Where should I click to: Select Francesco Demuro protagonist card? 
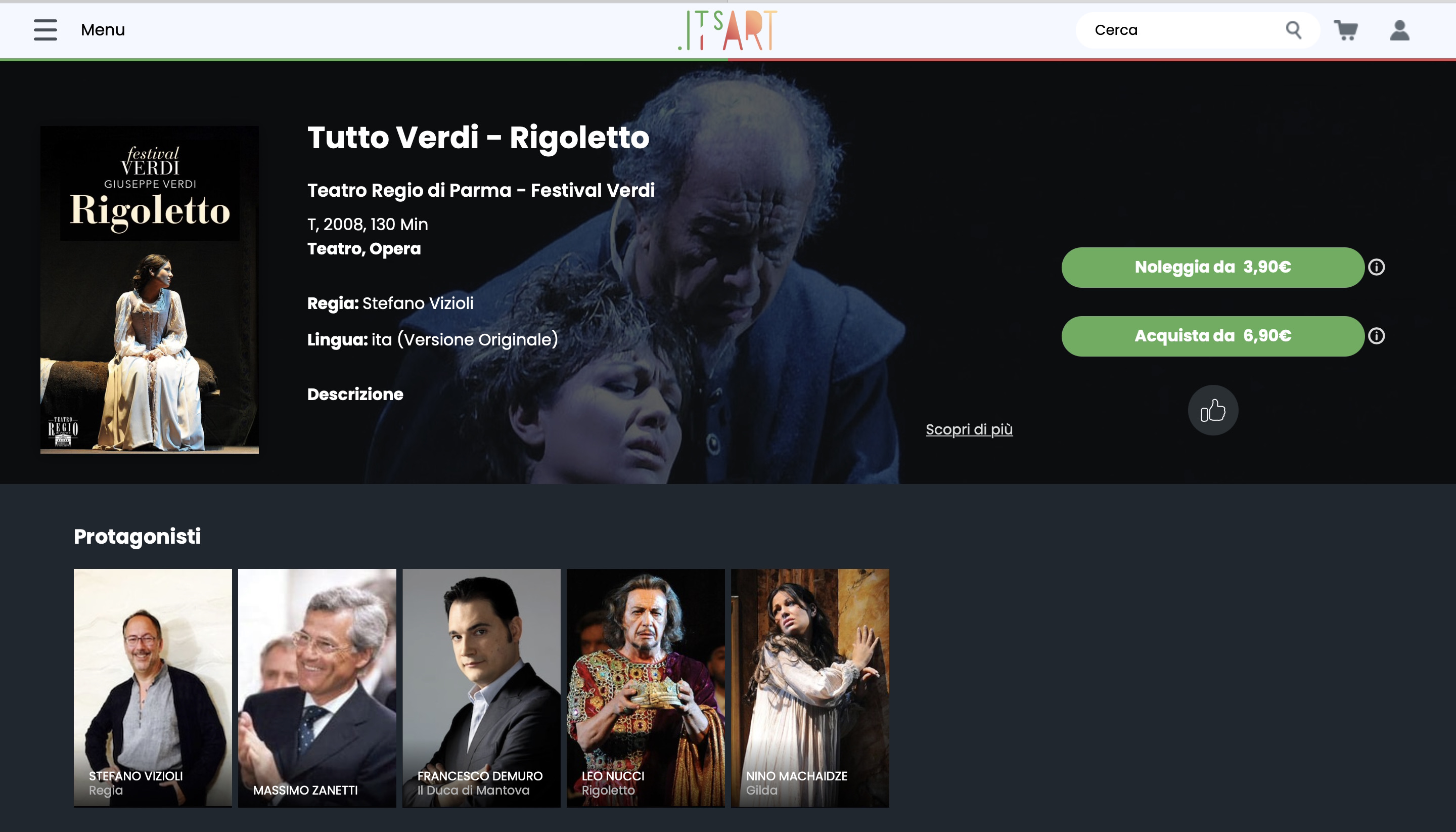(481, 687)
